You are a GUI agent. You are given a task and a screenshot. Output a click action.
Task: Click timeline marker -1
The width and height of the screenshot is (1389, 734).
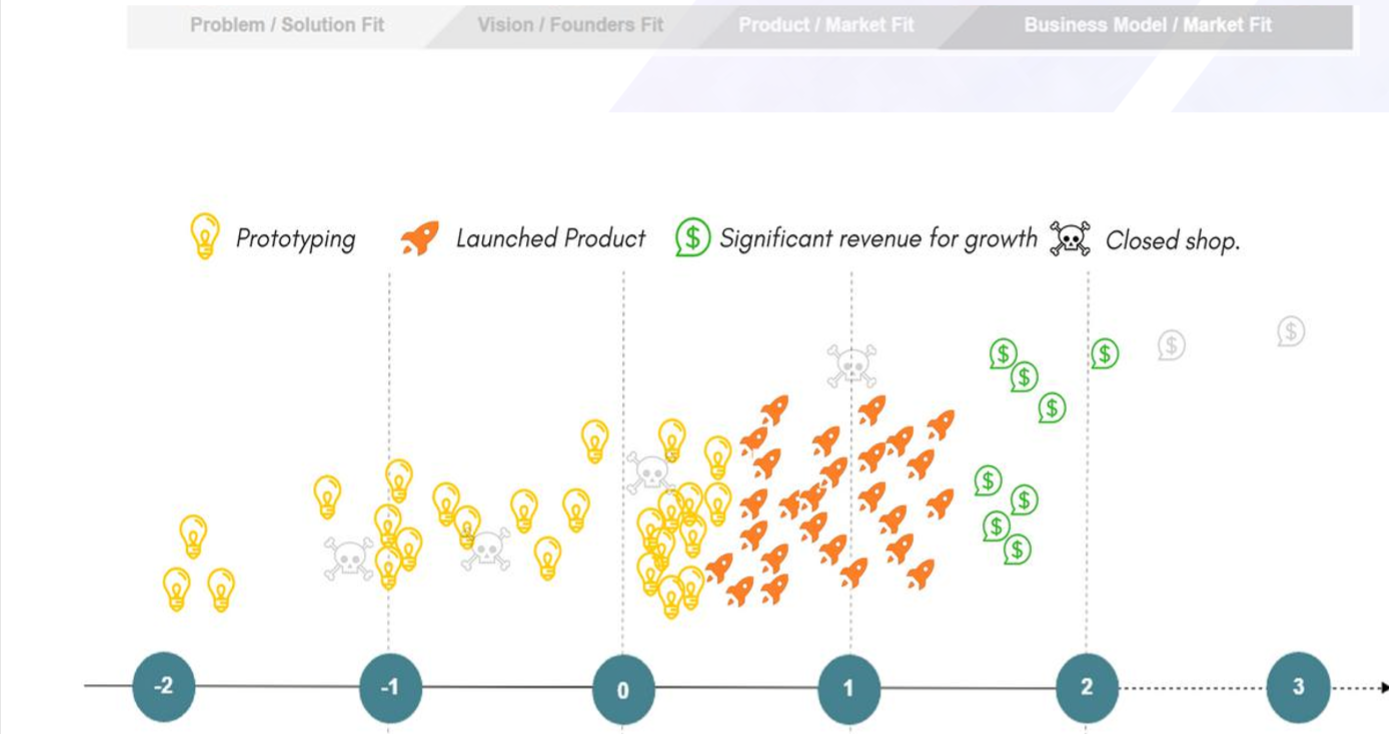click(390, 688)
